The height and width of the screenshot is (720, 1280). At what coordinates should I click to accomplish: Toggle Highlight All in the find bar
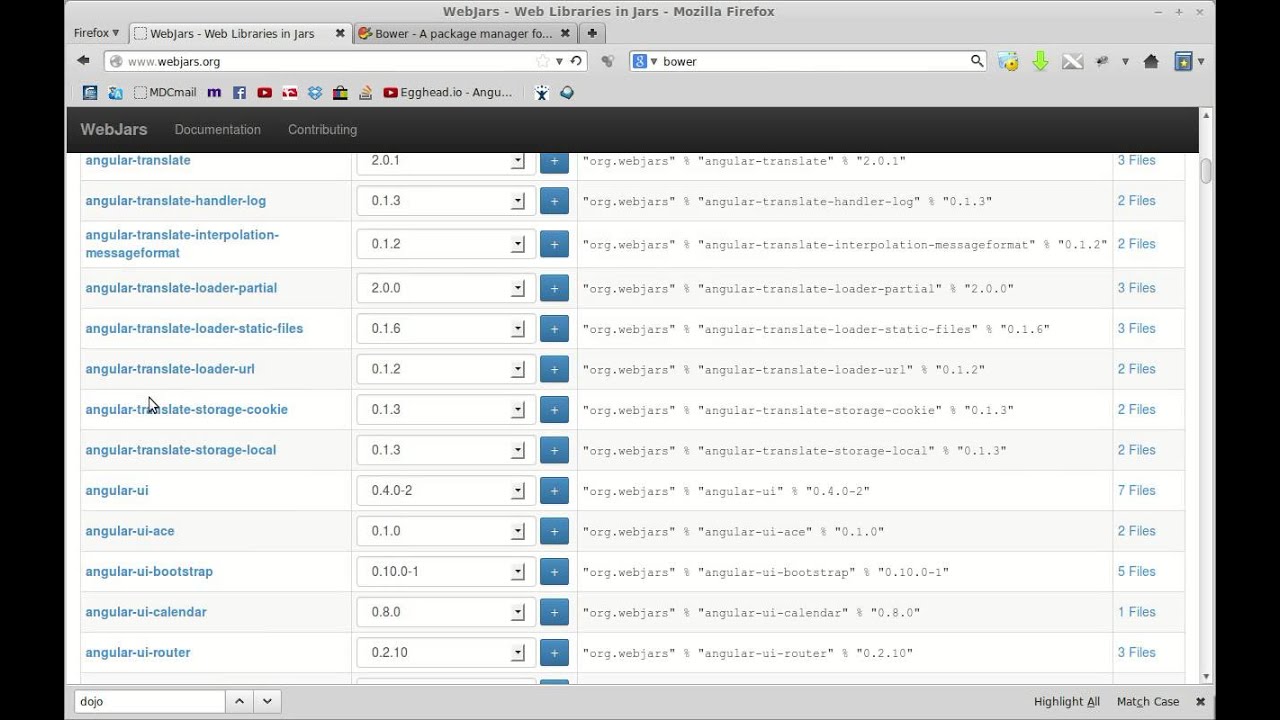[1066, 701]
